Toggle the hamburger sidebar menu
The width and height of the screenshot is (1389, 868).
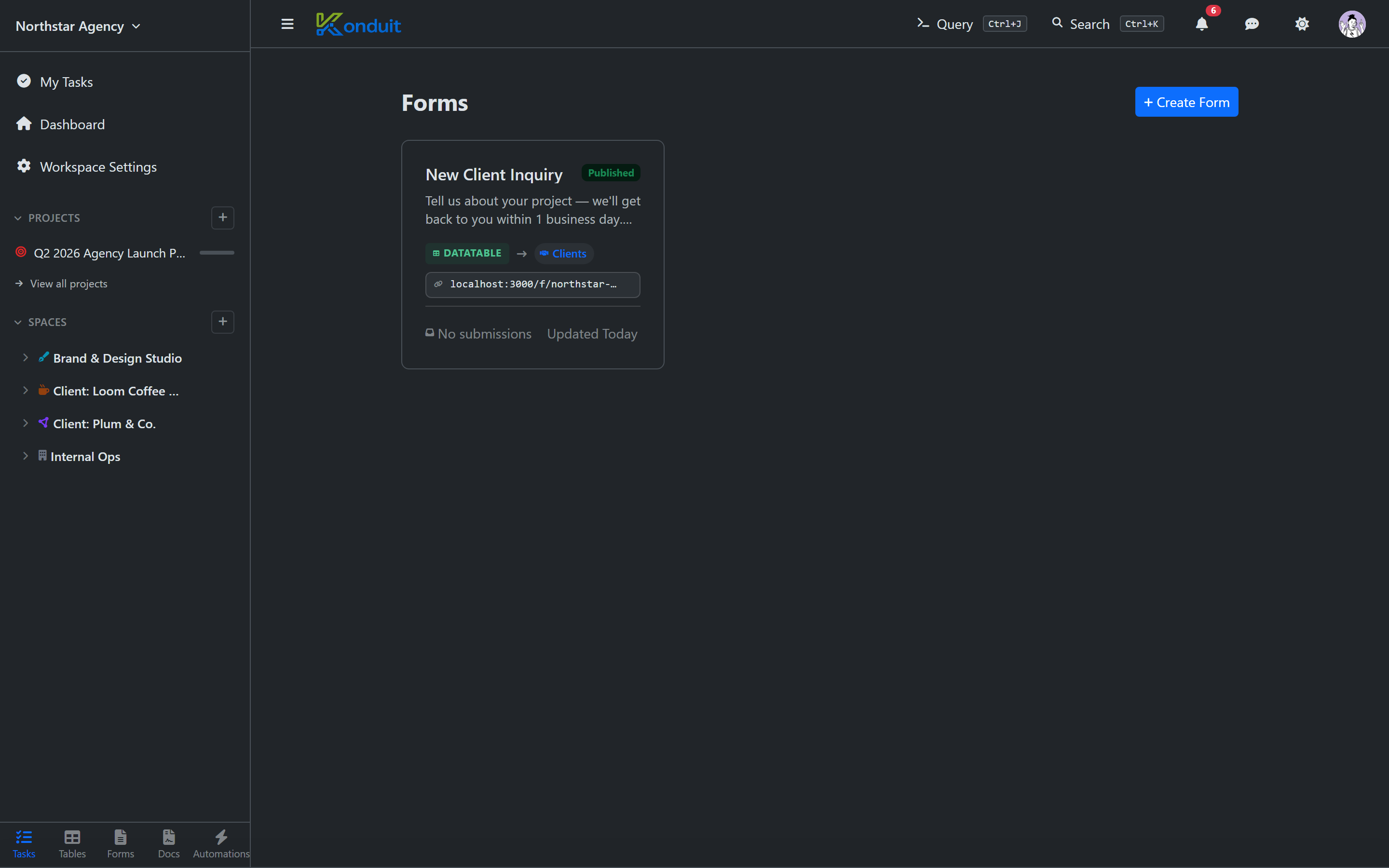click(x=287, y=24)
